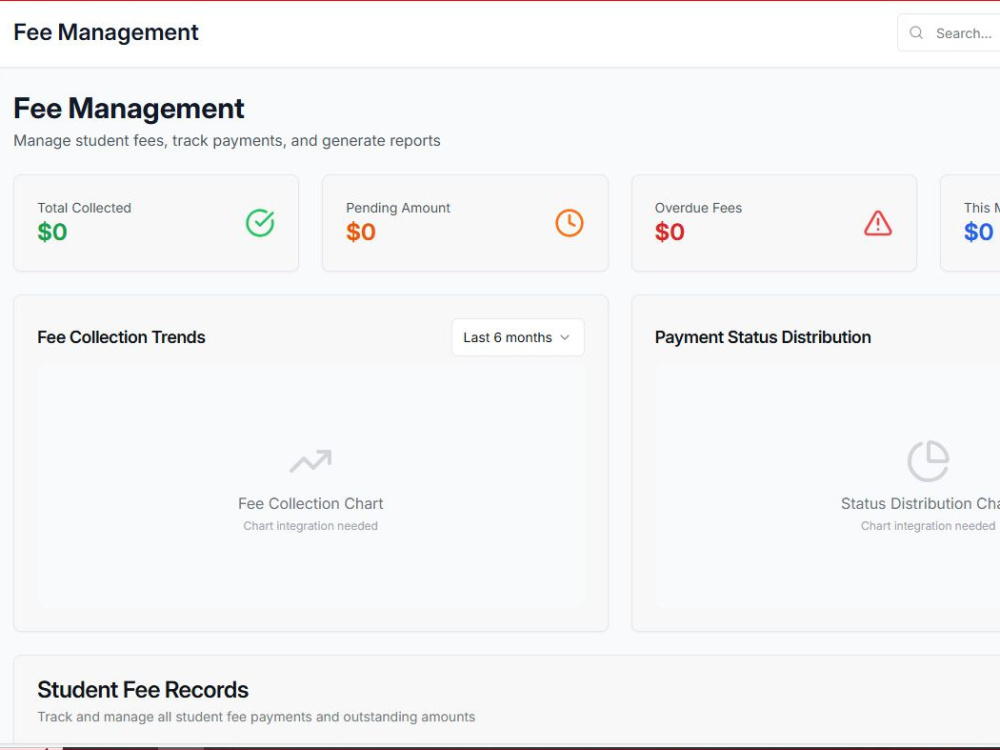Click the magnifier icon in the search box

[x=916, y=33]
